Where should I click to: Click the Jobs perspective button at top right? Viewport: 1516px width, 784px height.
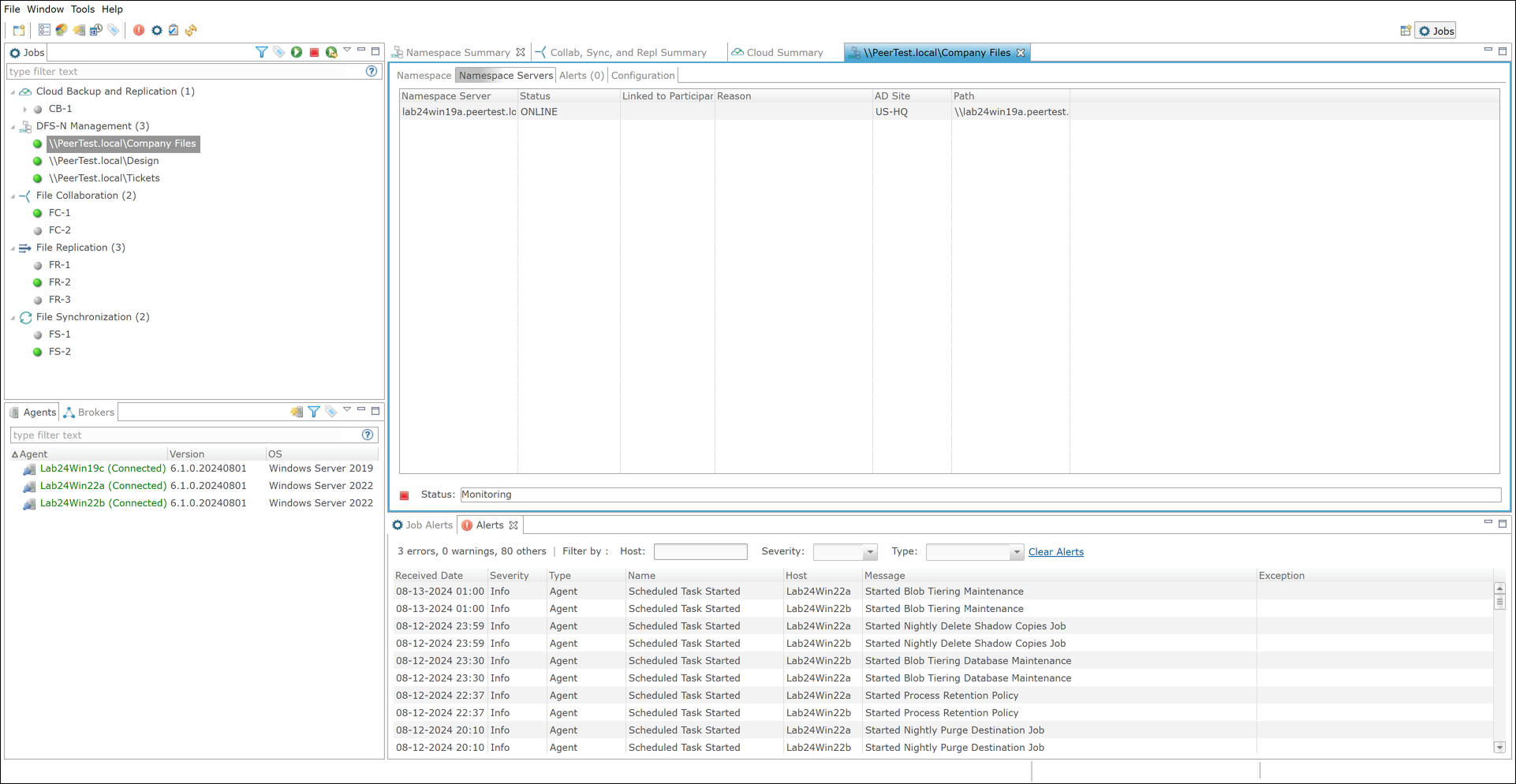tap(1436, 31)
